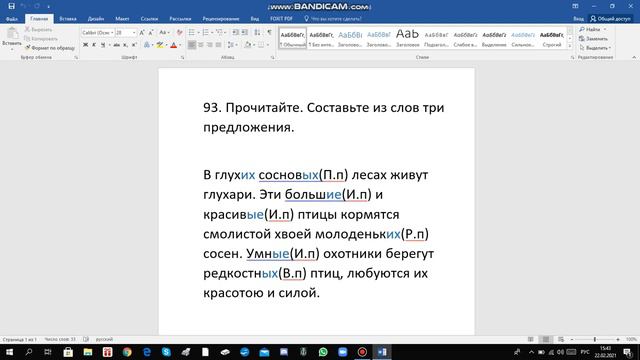Viewport: 640px width, 360px height.
Task: Click the русский language indicator
Action: (104, 339)
